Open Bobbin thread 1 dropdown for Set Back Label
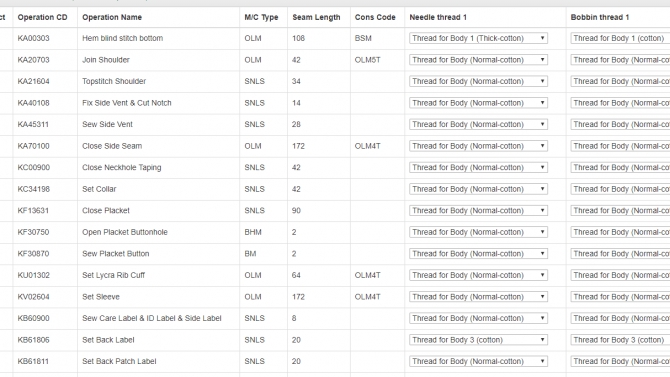The height and width of the screenshot is (377, 670). pyautogui.click(x=620, y=340)
